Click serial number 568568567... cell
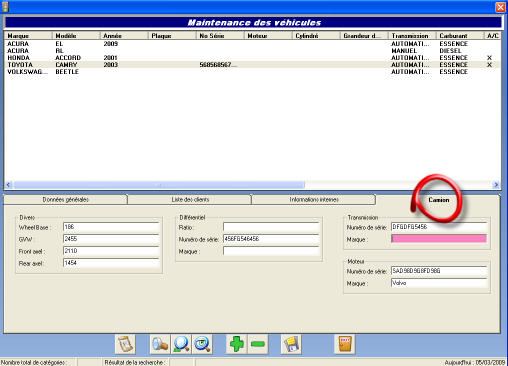Viewport: 508px width, 366px height. 218,65
